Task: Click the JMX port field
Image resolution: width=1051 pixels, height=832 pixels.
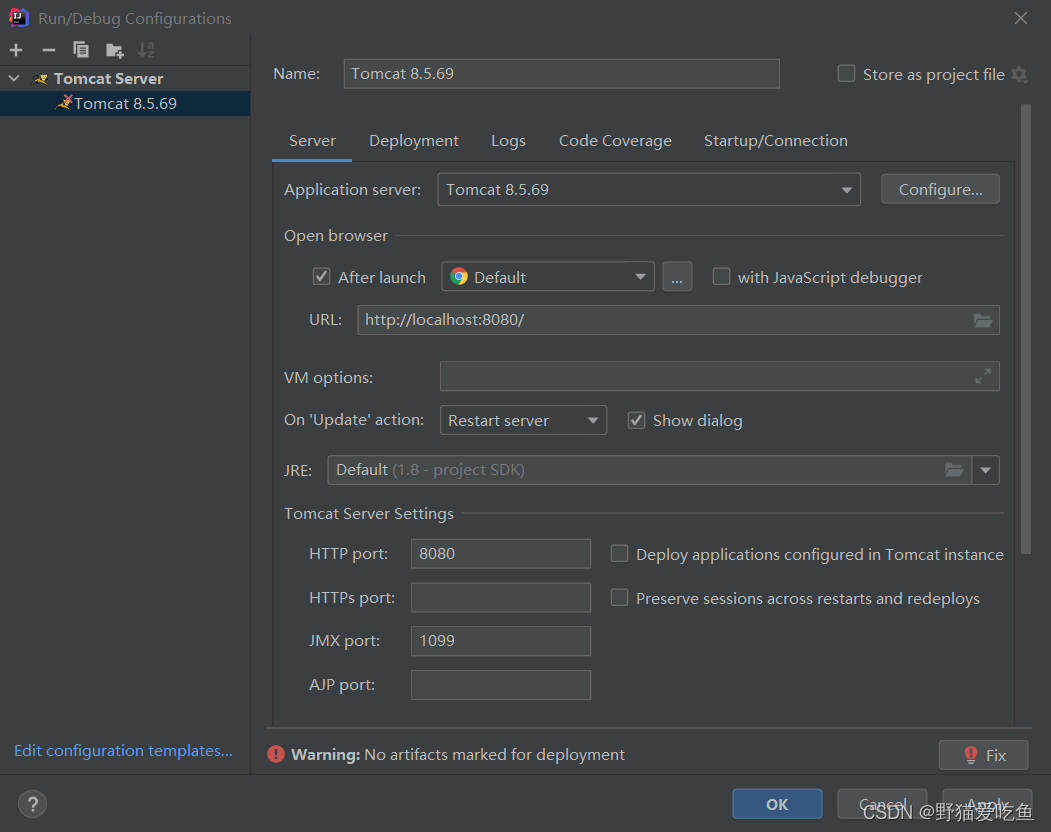Action: [501, 641]
